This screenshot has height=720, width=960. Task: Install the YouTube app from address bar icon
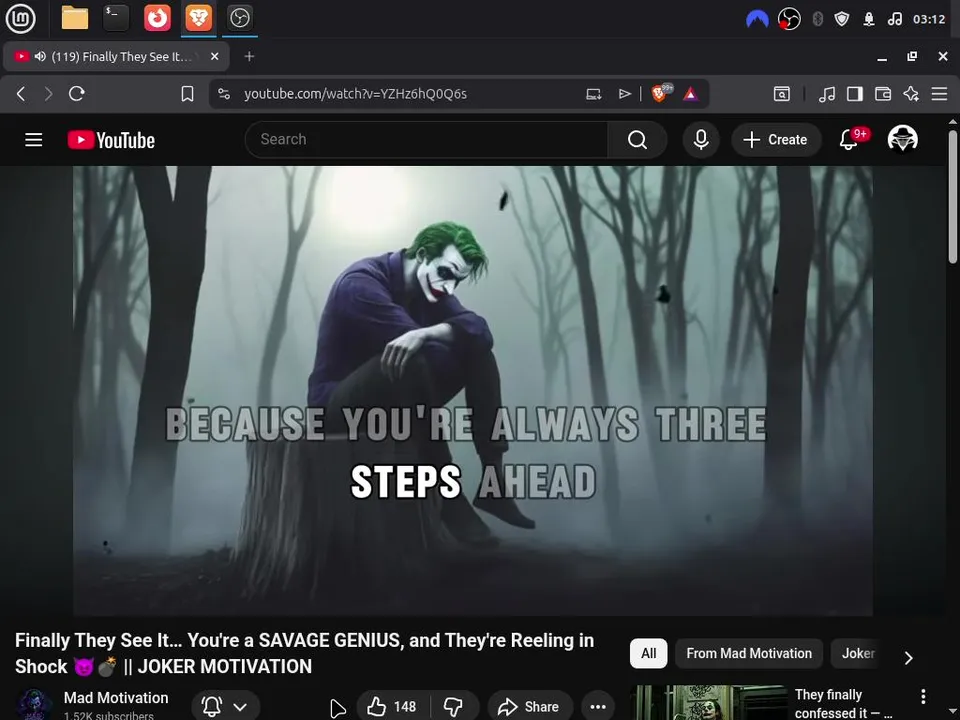click(x=593, y=94)
